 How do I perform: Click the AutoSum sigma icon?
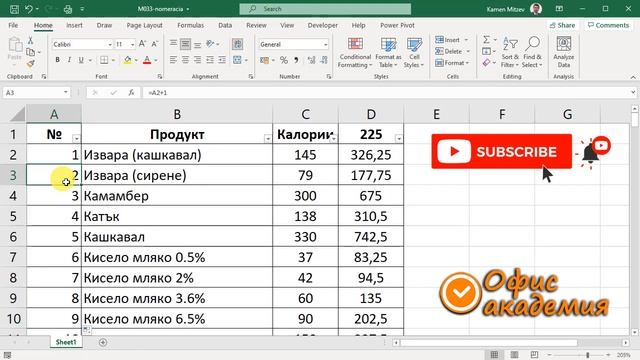[486, 40]
